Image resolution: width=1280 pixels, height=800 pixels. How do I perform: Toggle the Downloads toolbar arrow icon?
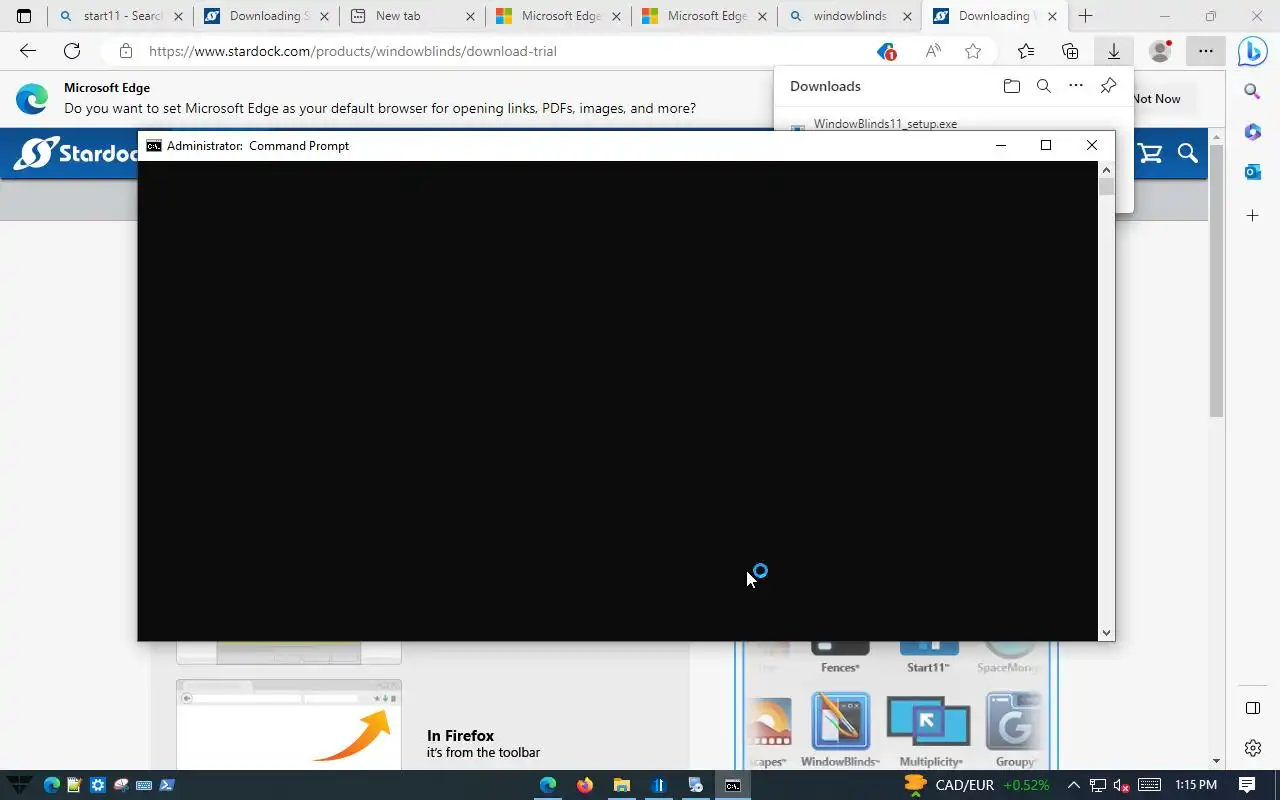pos(1113,51)
